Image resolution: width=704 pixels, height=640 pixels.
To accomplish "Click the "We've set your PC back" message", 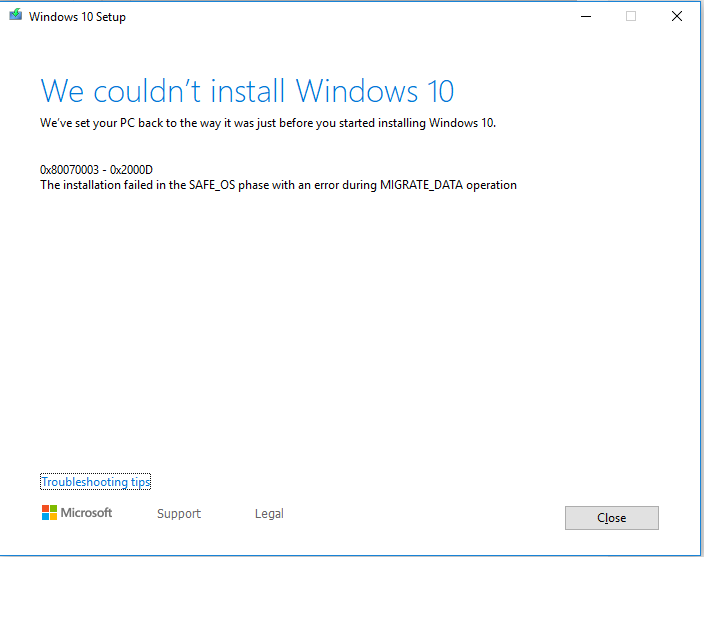I will click(x=268, y=123).
